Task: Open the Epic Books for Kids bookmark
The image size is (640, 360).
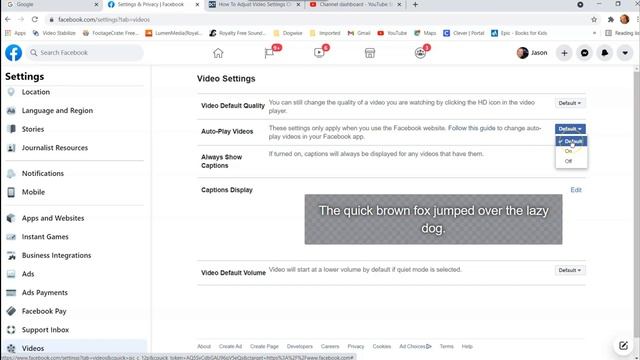Action: [519, 33]
